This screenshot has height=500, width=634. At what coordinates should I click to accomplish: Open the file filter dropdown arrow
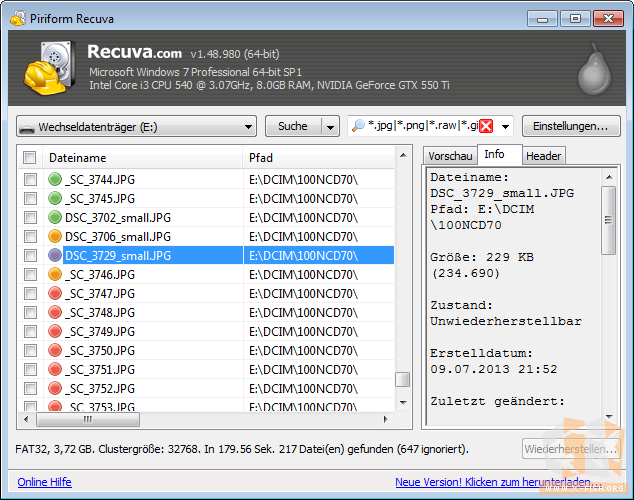coord(505,127)
